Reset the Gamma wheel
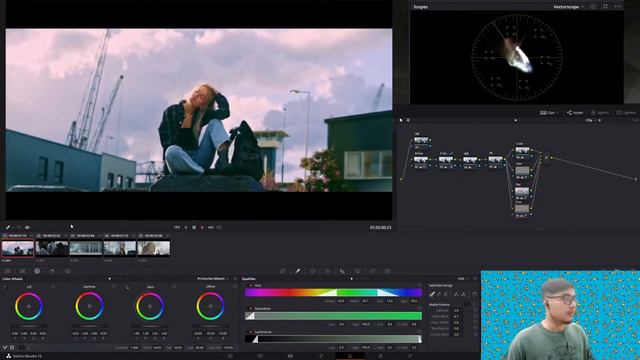The width and height of the screenshot is (640, 360). point(114,287)
